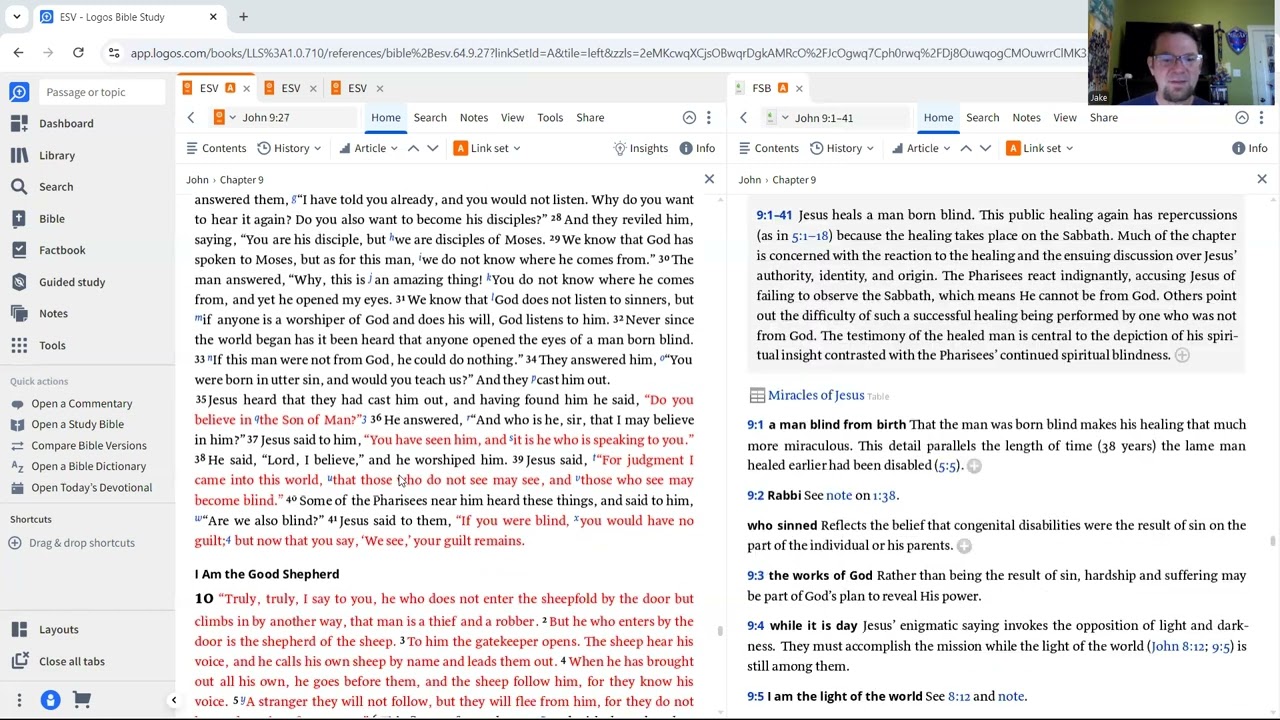
Task: Toggle Contents pane in FSB panel
Action: [769, 148]
